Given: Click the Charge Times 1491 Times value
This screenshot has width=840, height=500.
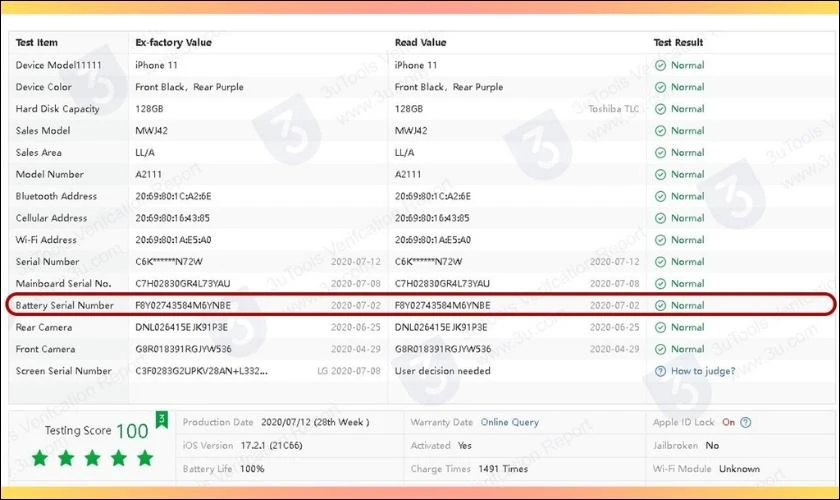Looking at the screenshot, I should [x=503, y=468].
